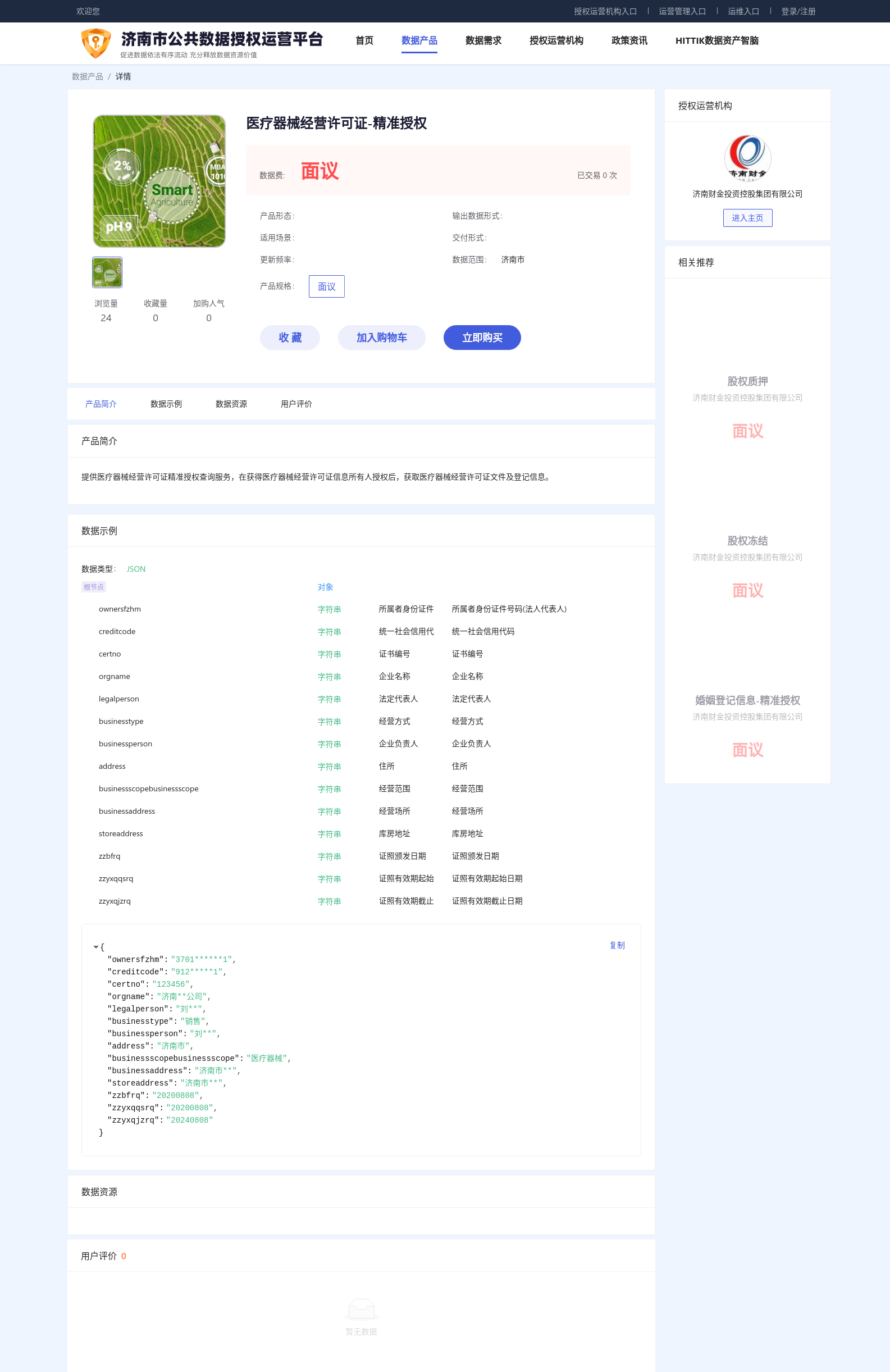Click 运维入口 top link
Viewport: 890px width, 1372px height.
(743, 11)
